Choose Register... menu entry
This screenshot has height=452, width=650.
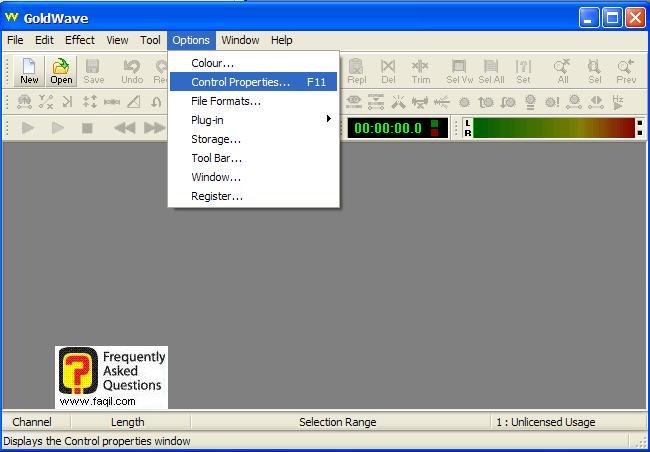(x=253, y=196)
